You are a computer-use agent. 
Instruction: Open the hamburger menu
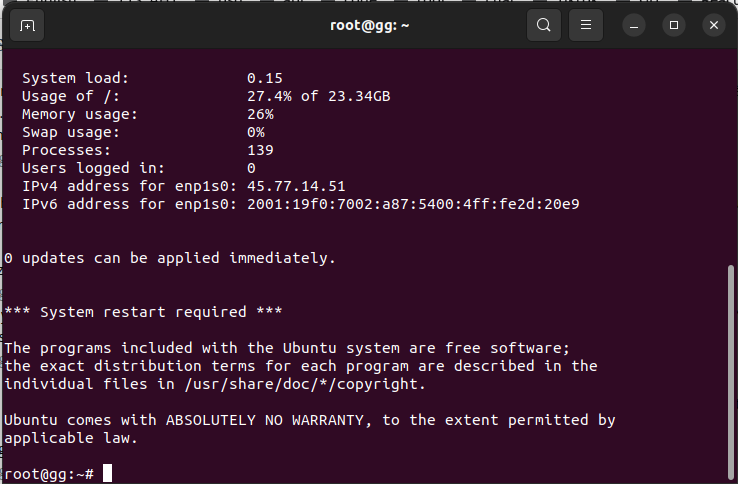pyautogui.click(x=586, y=25)
